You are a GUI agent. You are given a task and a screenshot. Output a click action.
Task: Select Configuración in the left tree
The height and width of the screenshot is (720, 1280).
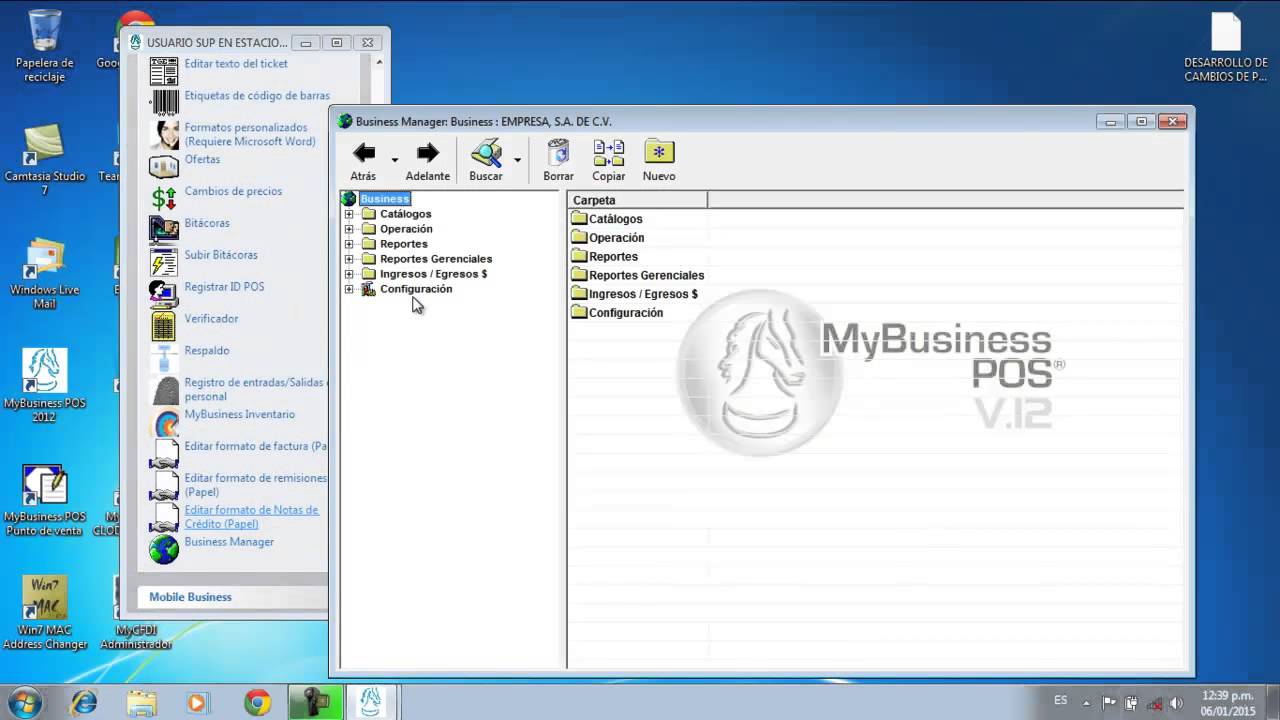pyautogui.click(x=416, y=289)
